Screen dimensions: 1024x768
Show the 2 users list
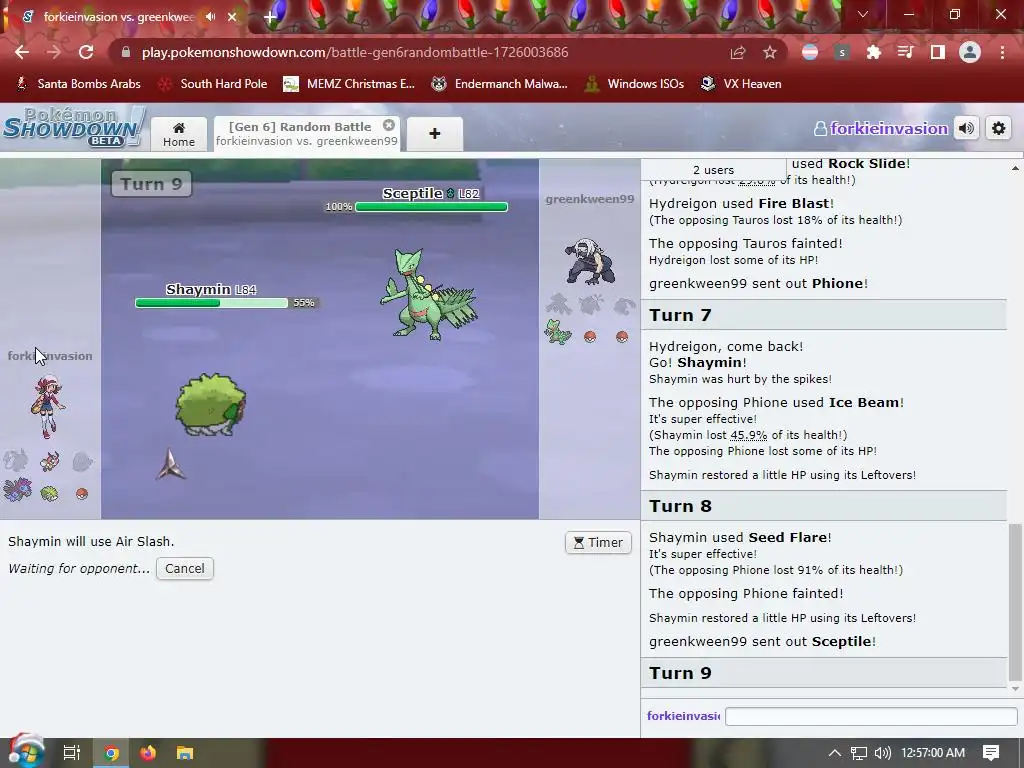713,170
